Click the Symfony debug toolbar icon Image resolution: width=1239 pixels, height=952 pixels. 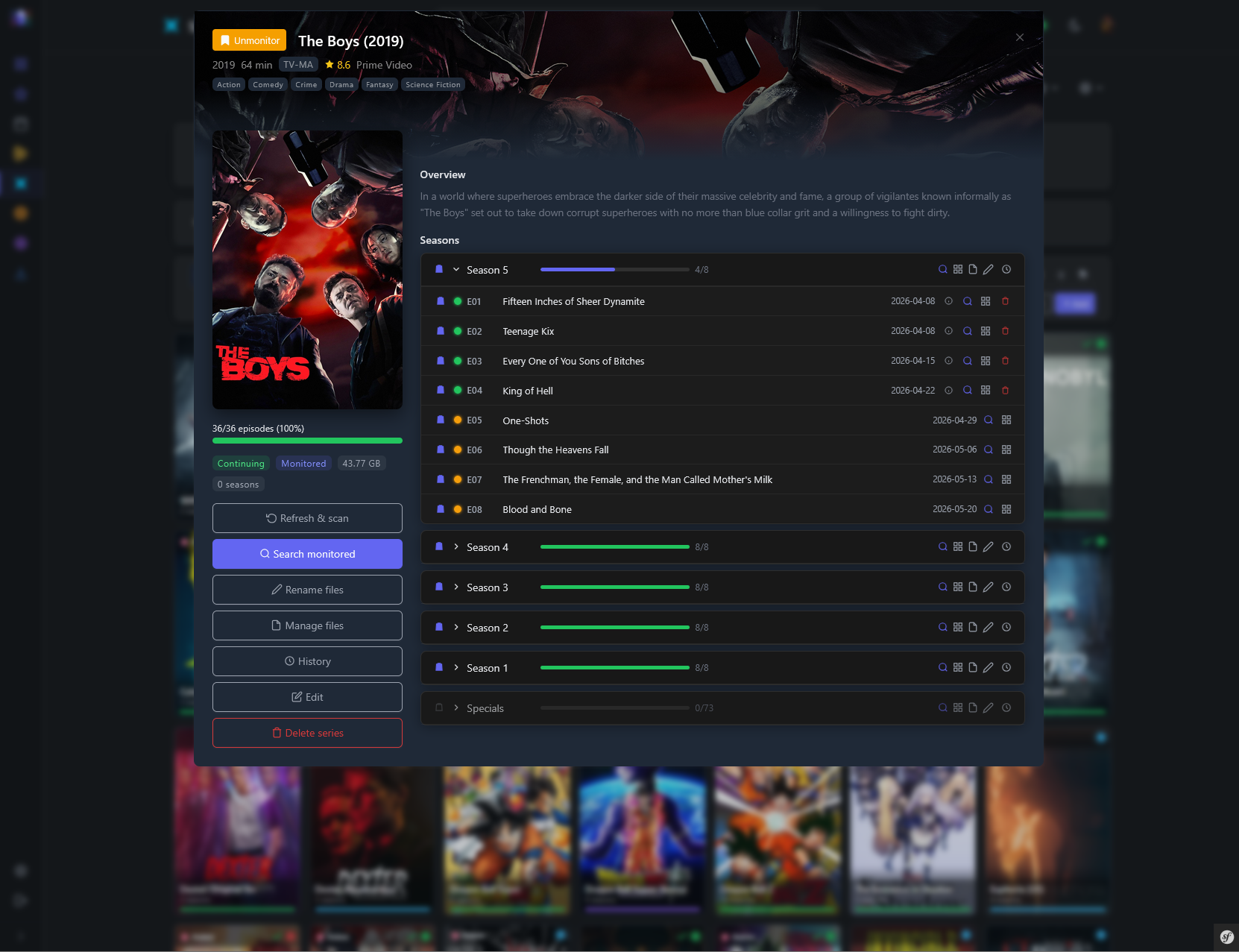click(x=1226, y=937)
